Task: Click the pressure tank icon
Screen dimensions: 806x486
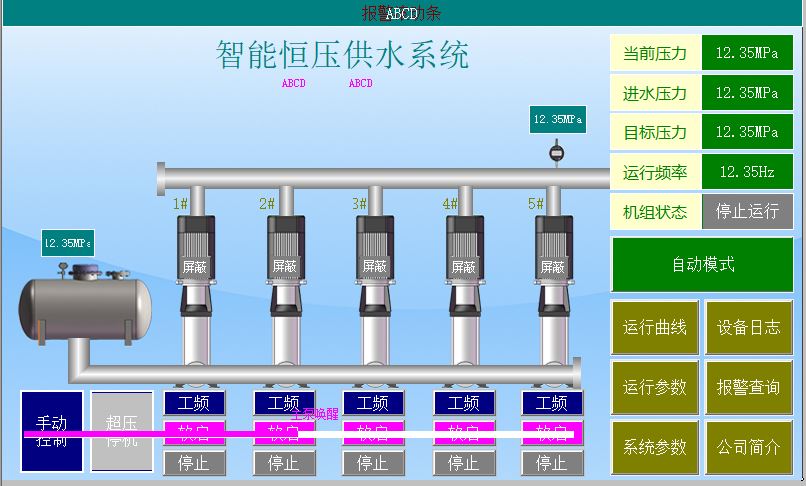Action: 86,307
